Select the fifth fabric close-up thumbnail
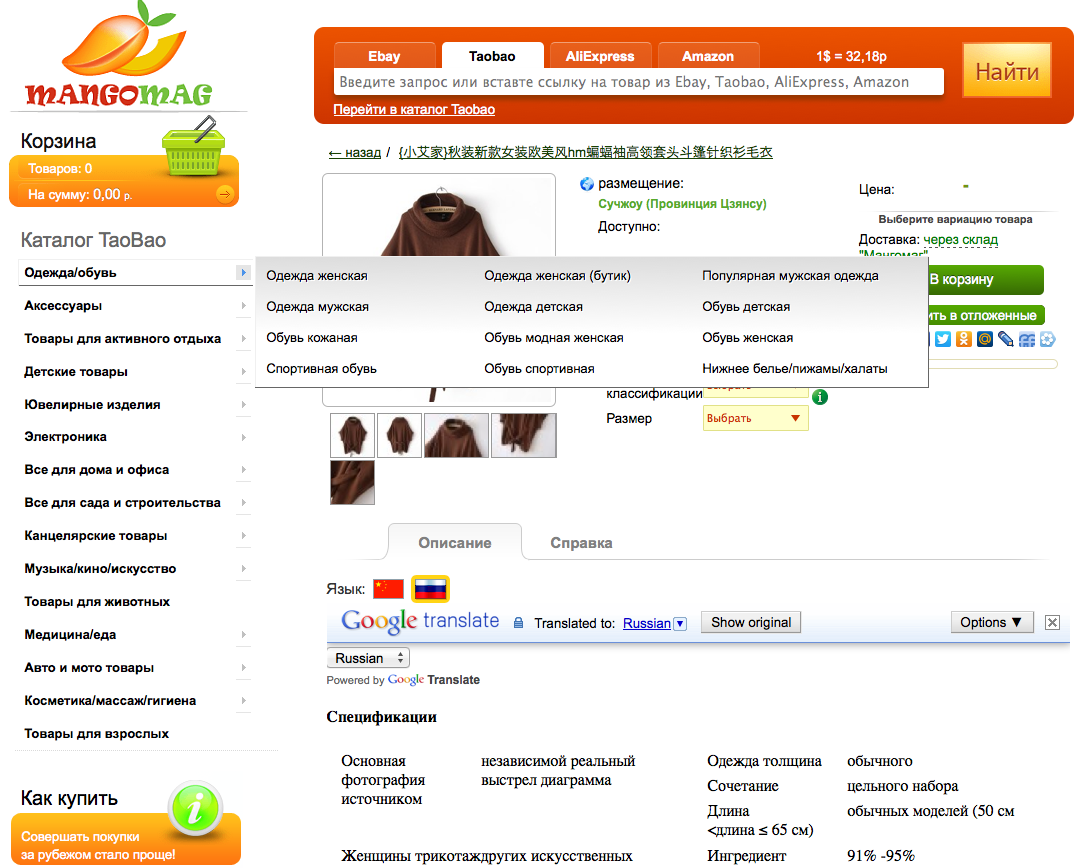1077x868 pixels. [x=352, y=482]
